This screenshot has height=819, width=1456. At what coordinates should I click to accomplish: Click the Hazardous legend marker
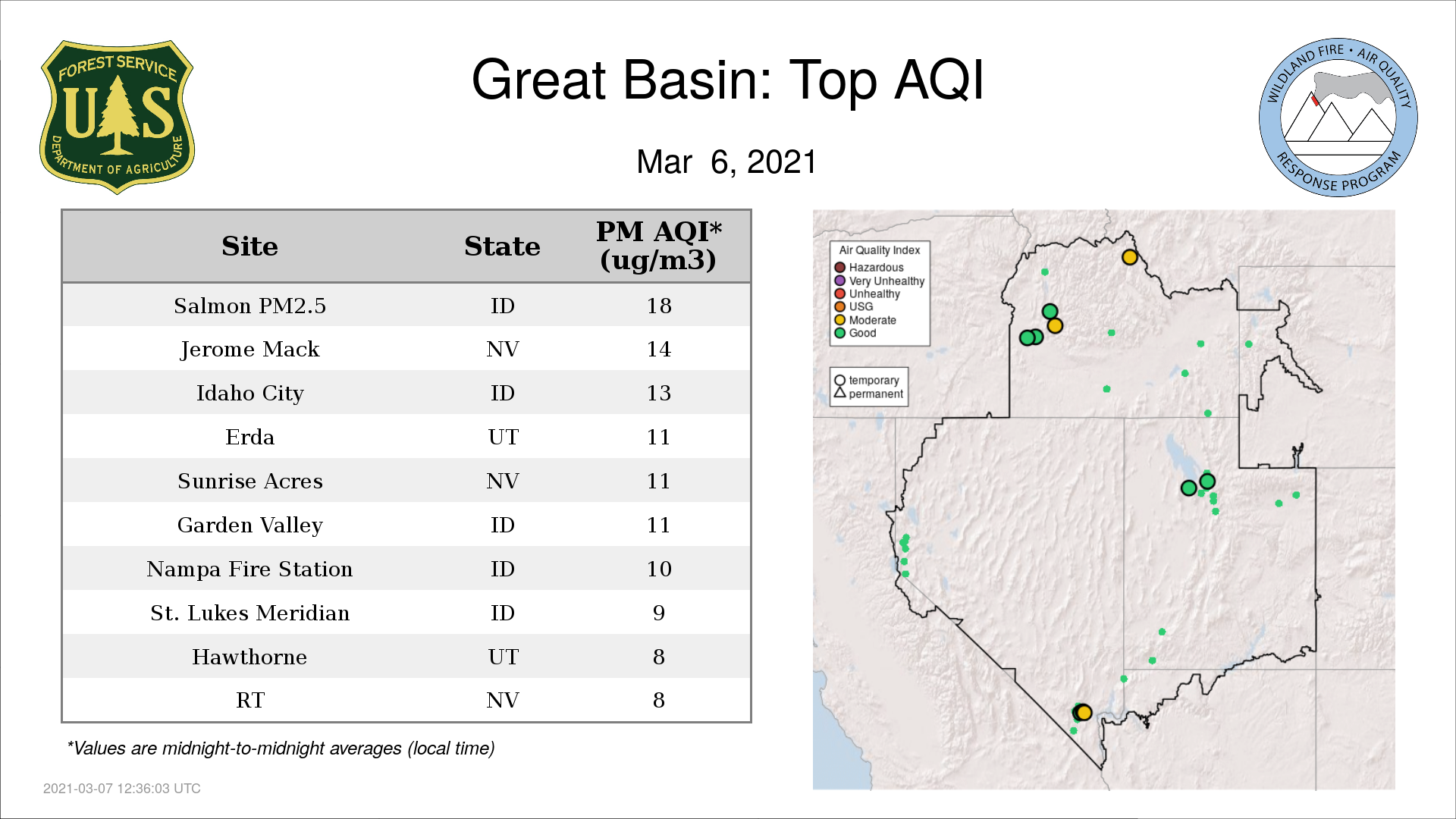pos(839,268)
